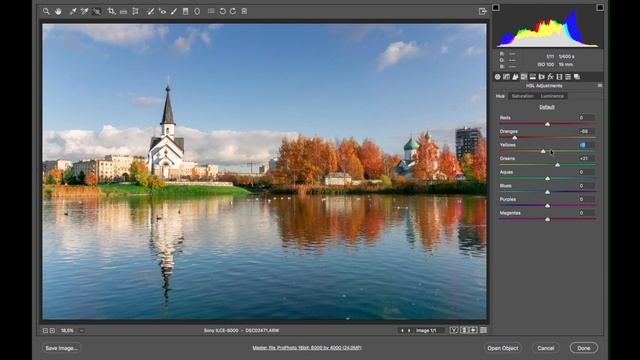Click the Default link
Screen dimensions: 640x360
coord(547,107)
